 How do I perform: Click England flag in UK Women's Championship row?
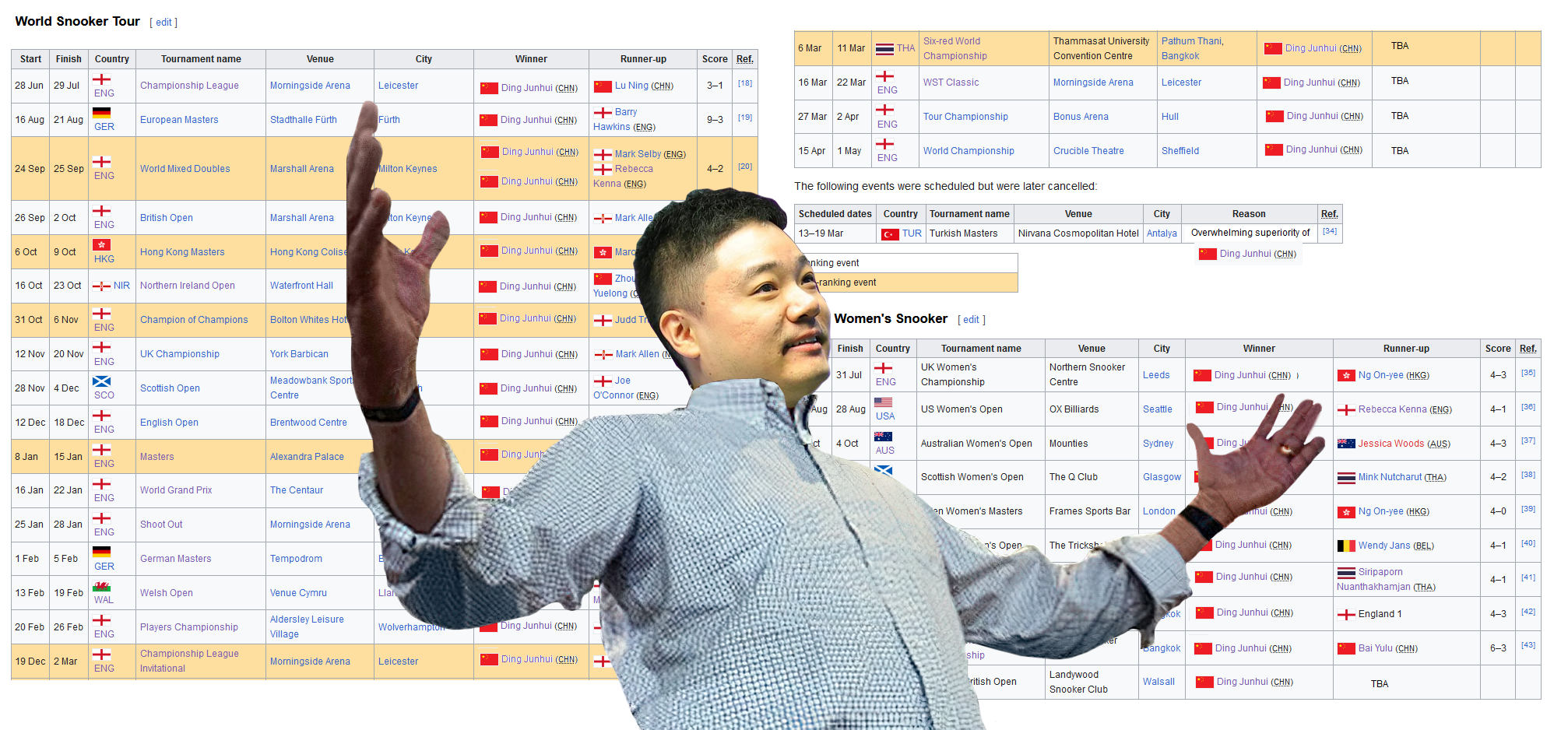point(883,368)
